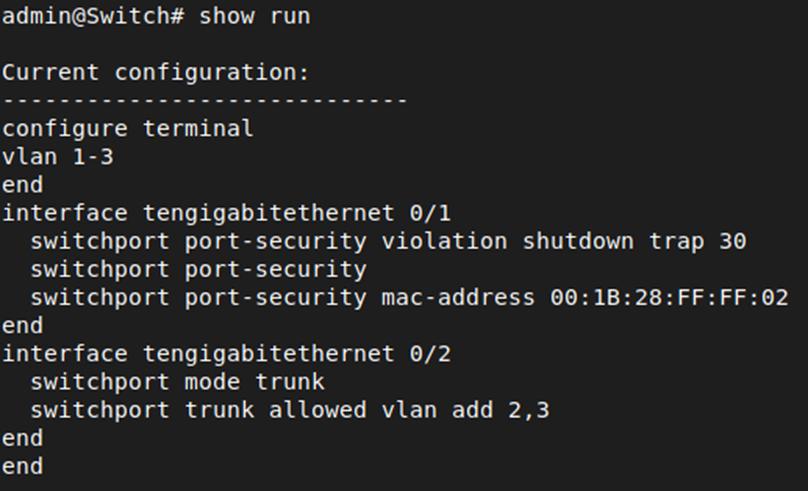The width and height of the screenshot is (808, 491).
Task: Click the word "violation" in port-security line
Action: pos(445,241)
